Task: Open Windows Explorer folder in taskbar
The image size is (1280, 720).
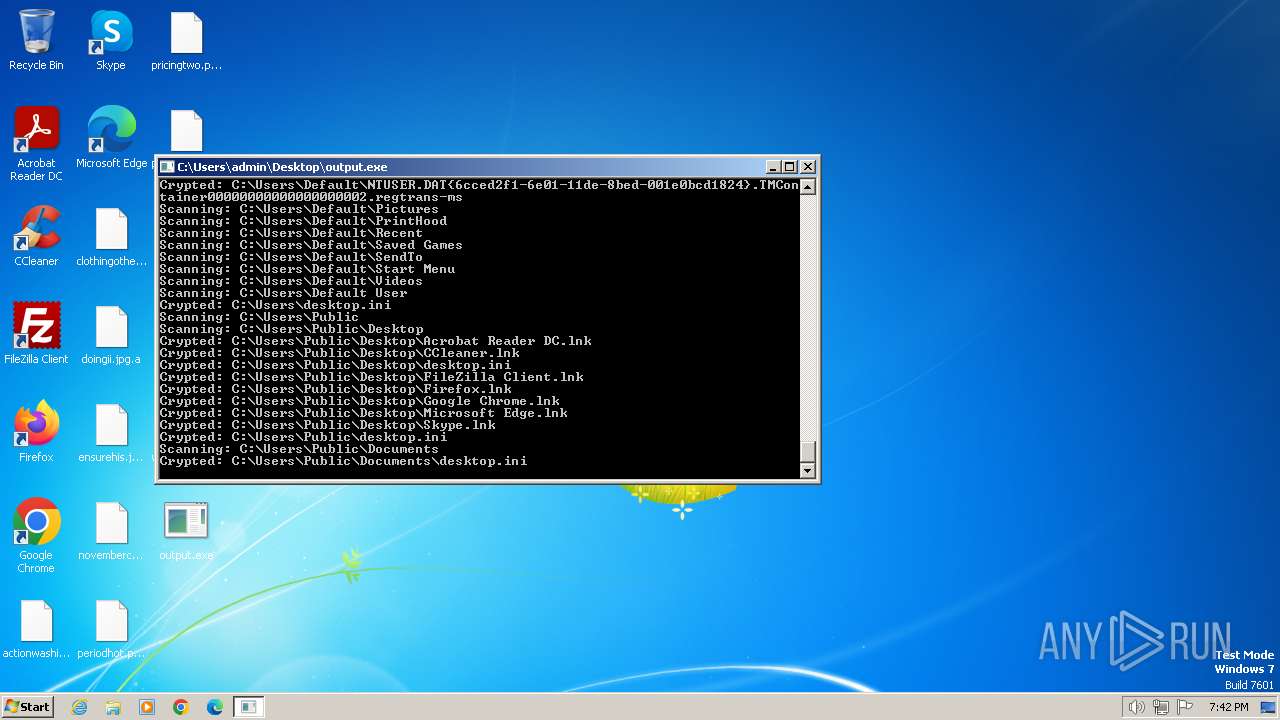Action: pos(113,707)
